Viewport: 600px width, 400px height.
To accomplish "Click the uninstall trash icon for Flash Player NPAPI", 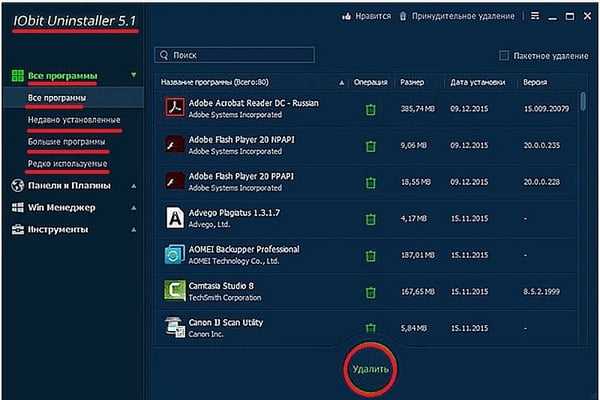I will click(370, 146).
